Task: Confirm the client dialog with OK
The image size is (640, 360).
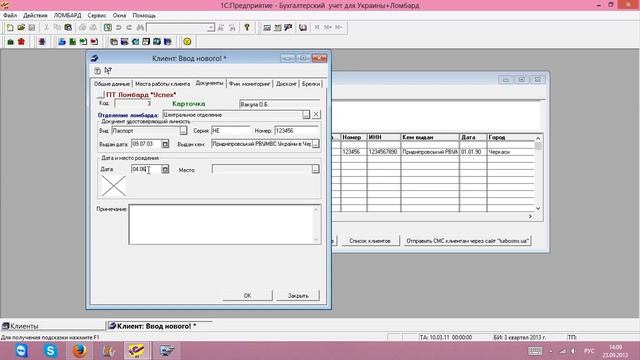Action: (247, 296)
